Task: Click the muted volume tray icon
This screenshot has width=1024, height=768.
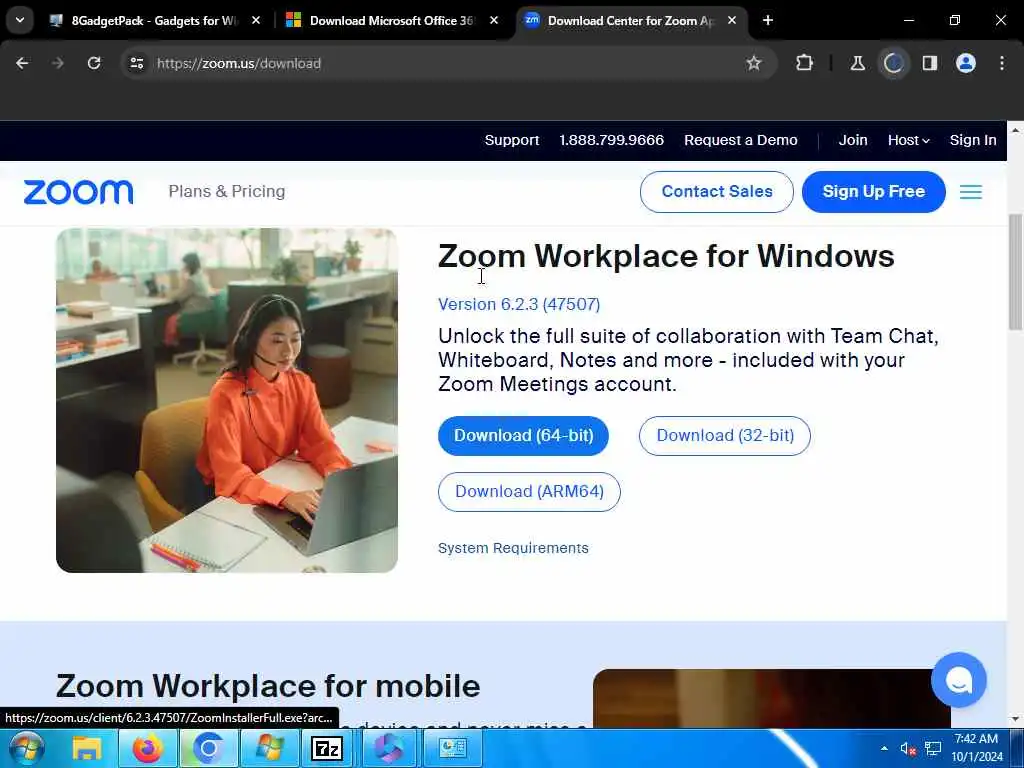Action: pyautogui.click(x=908, y=748)
